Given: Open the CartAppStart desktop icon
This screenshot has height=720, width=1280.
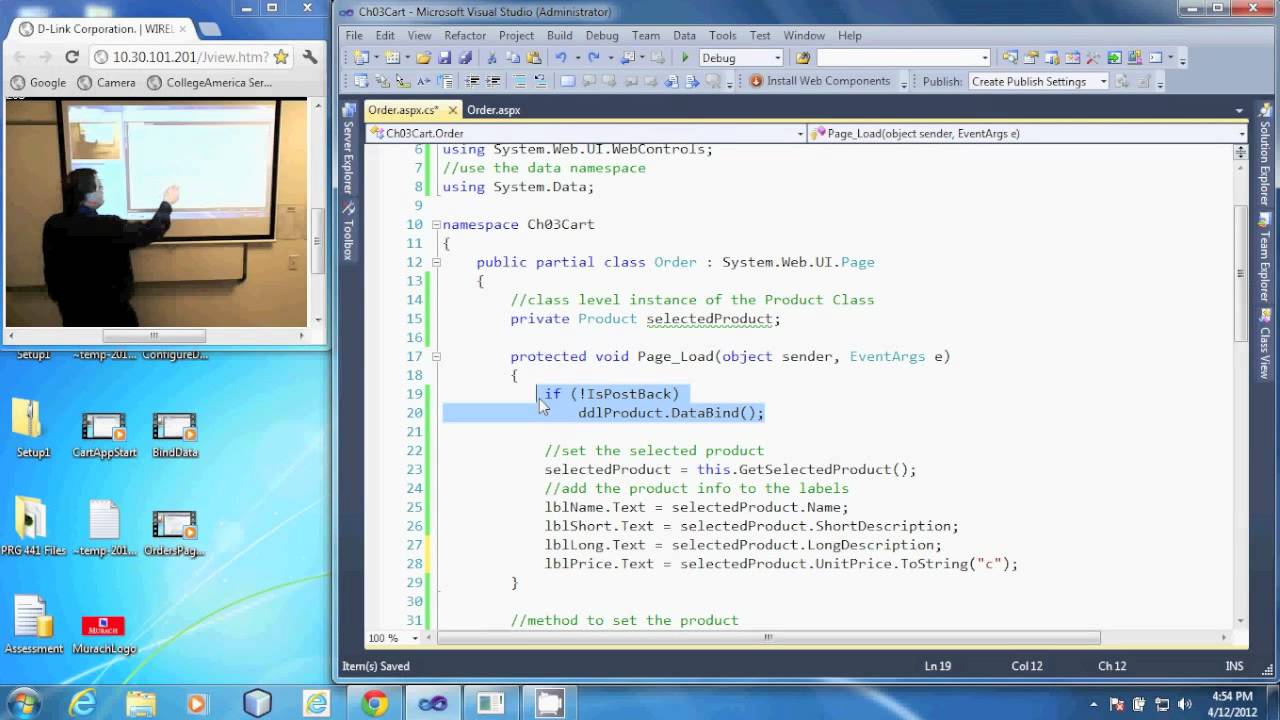Looking at the screenshot, I should tap(104, 435).
